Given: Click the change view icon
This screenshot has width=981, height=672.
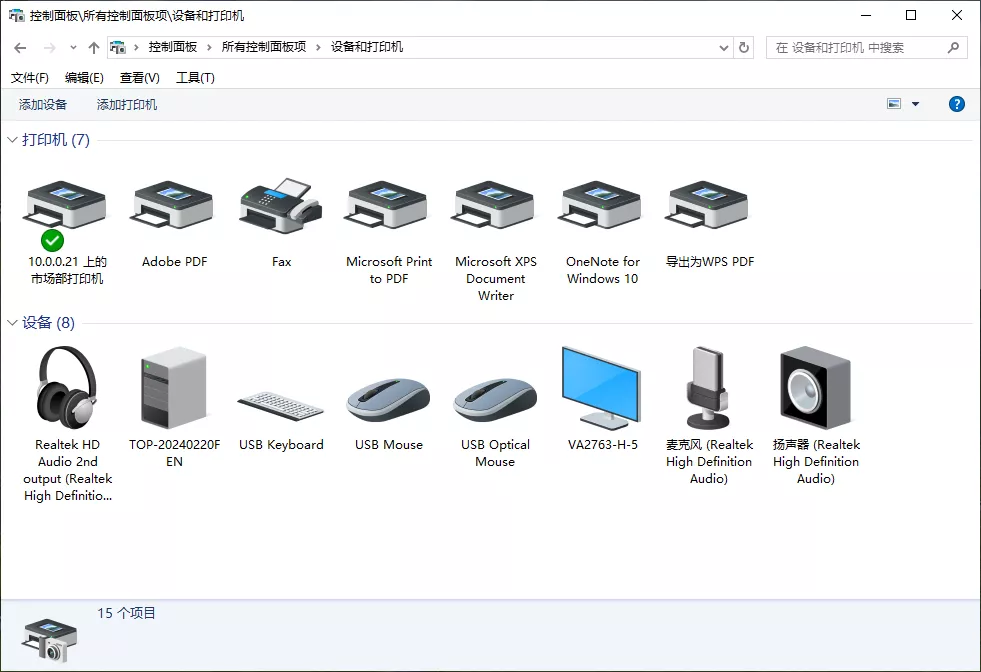Looking at the screenshot, I should click(x=895, y=104).
